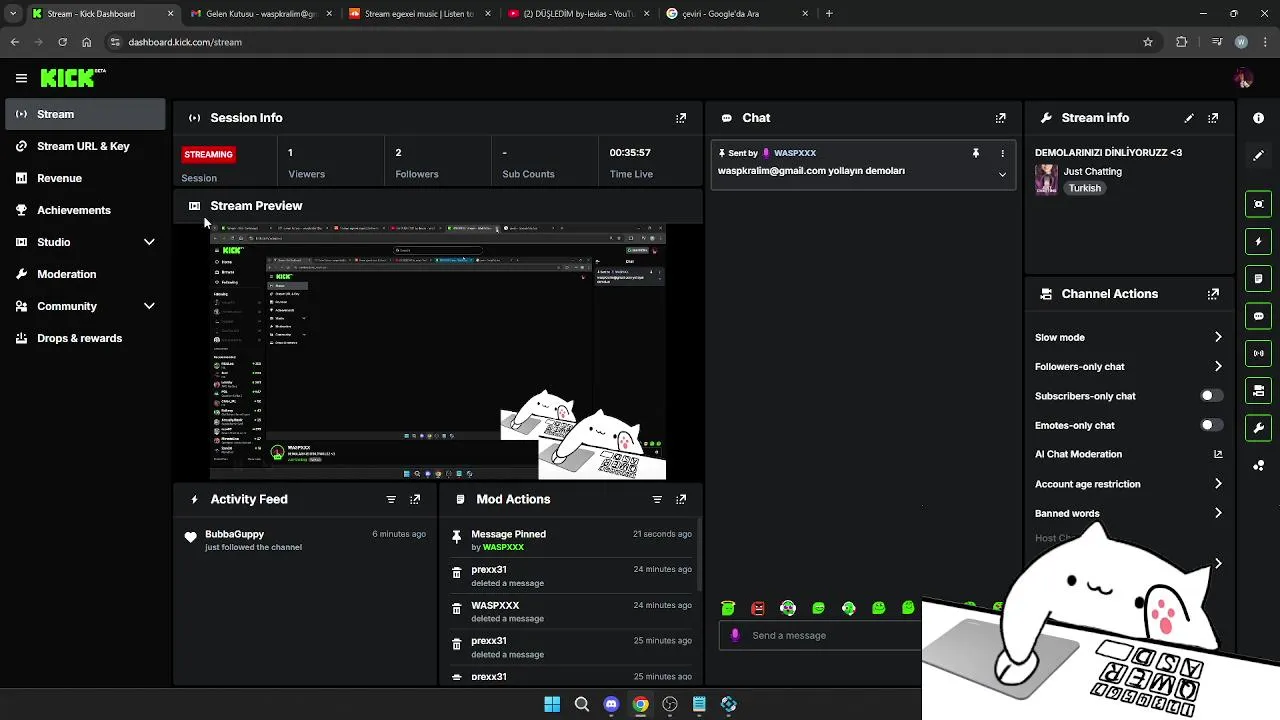The image size is (1280, 720).
Task: Toggle Activity Feed lightning widget in sidebar
Action: 1258,241
